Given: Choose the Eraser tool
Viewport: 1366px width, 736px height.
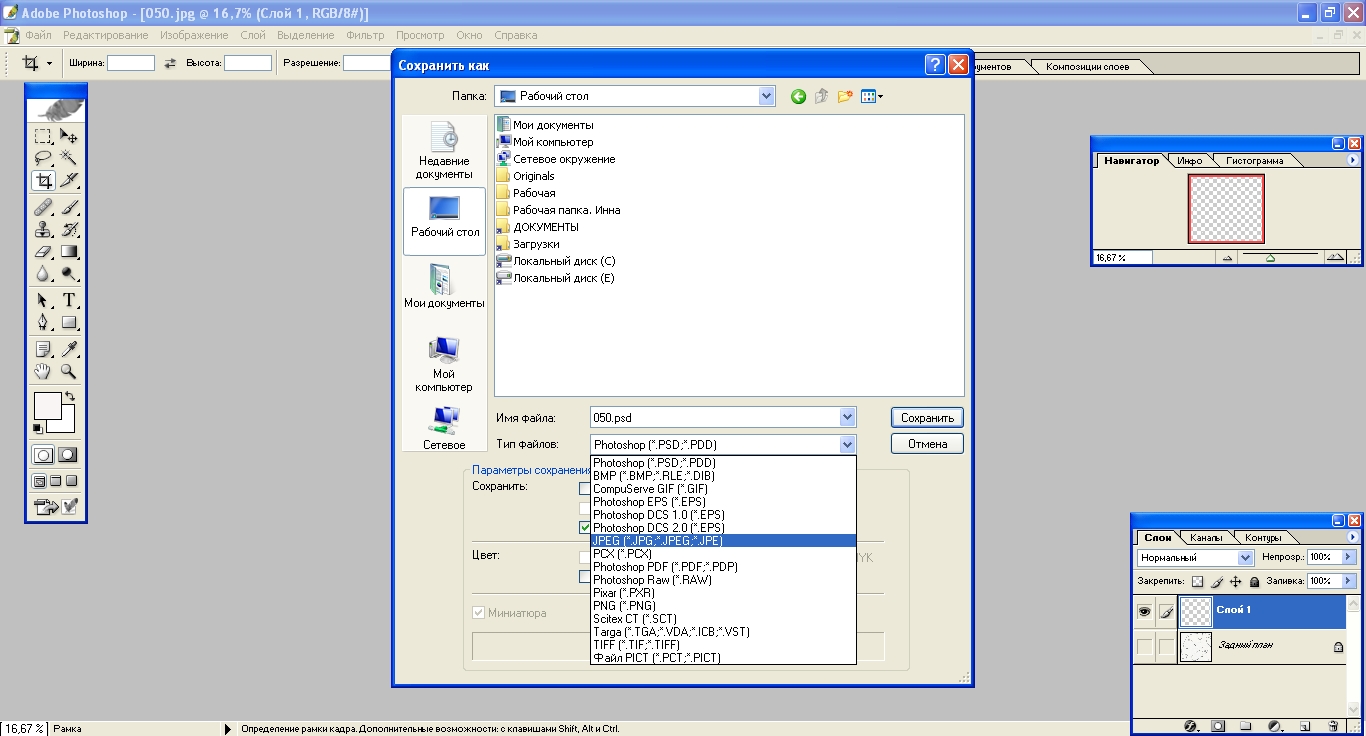Looking at the screenshot, I should pyautogui.click(x=43, y=252).
